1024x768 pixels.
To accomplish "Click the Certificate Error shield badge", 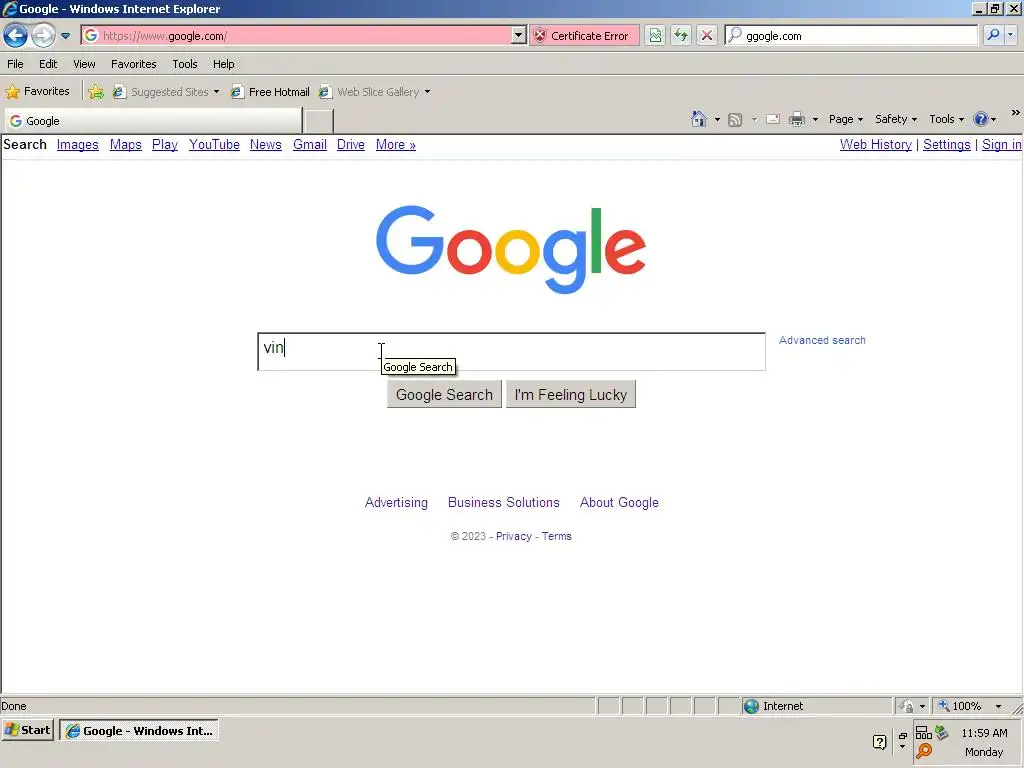I will pos(584,36).
